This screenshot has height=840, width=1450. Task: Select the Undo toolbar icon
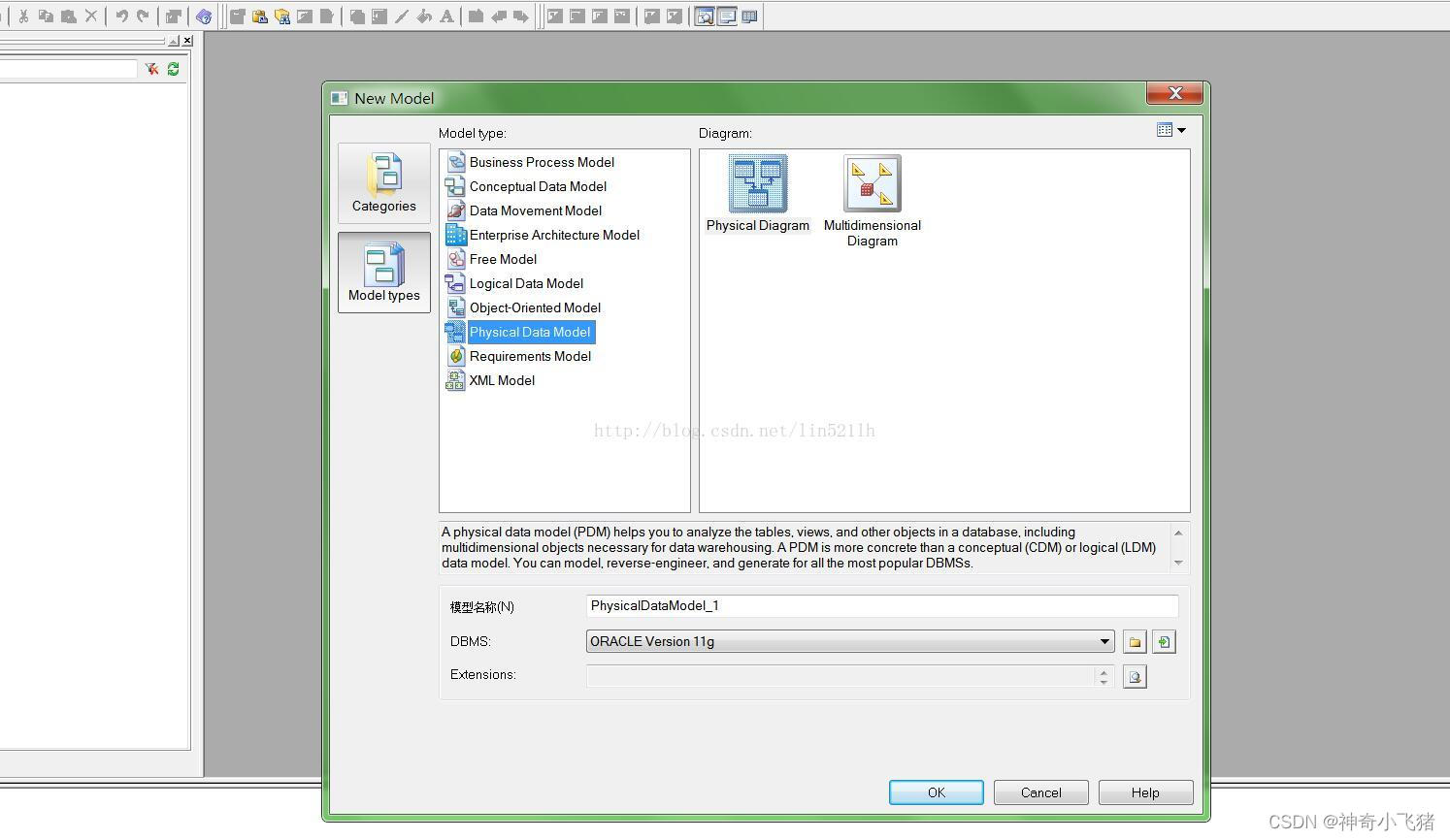(x=122, y=16)
